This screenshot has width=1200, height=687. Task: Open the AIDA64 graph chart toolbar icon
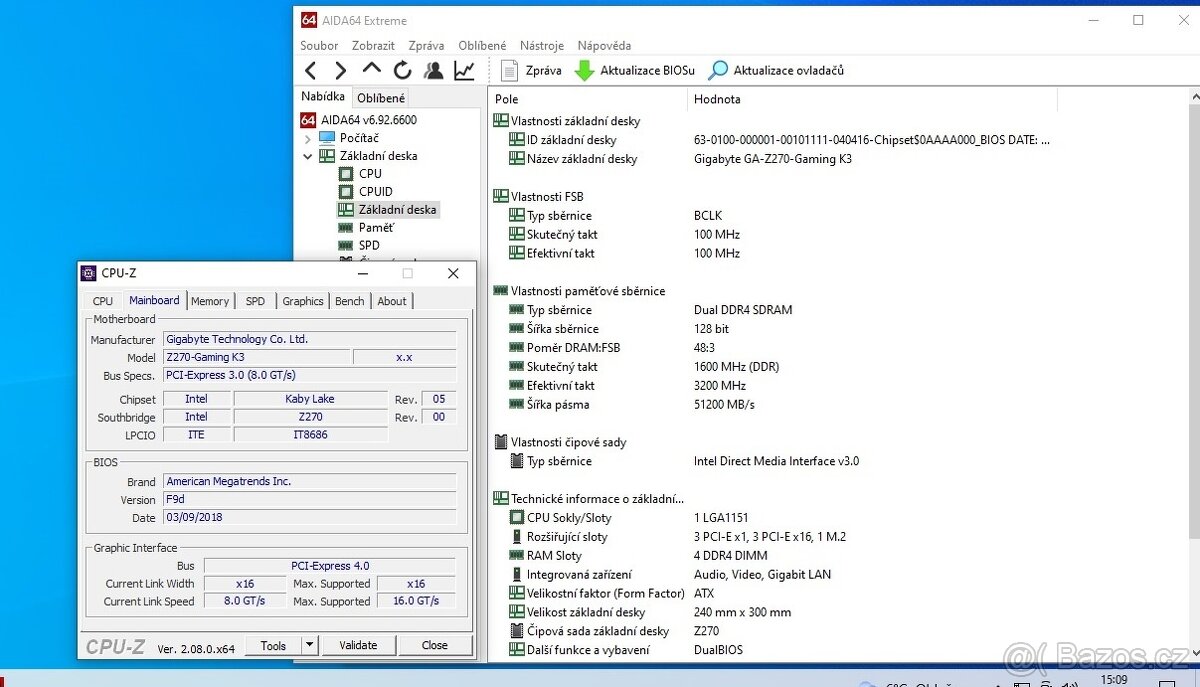pyautogui.click(x=464, y=70)
